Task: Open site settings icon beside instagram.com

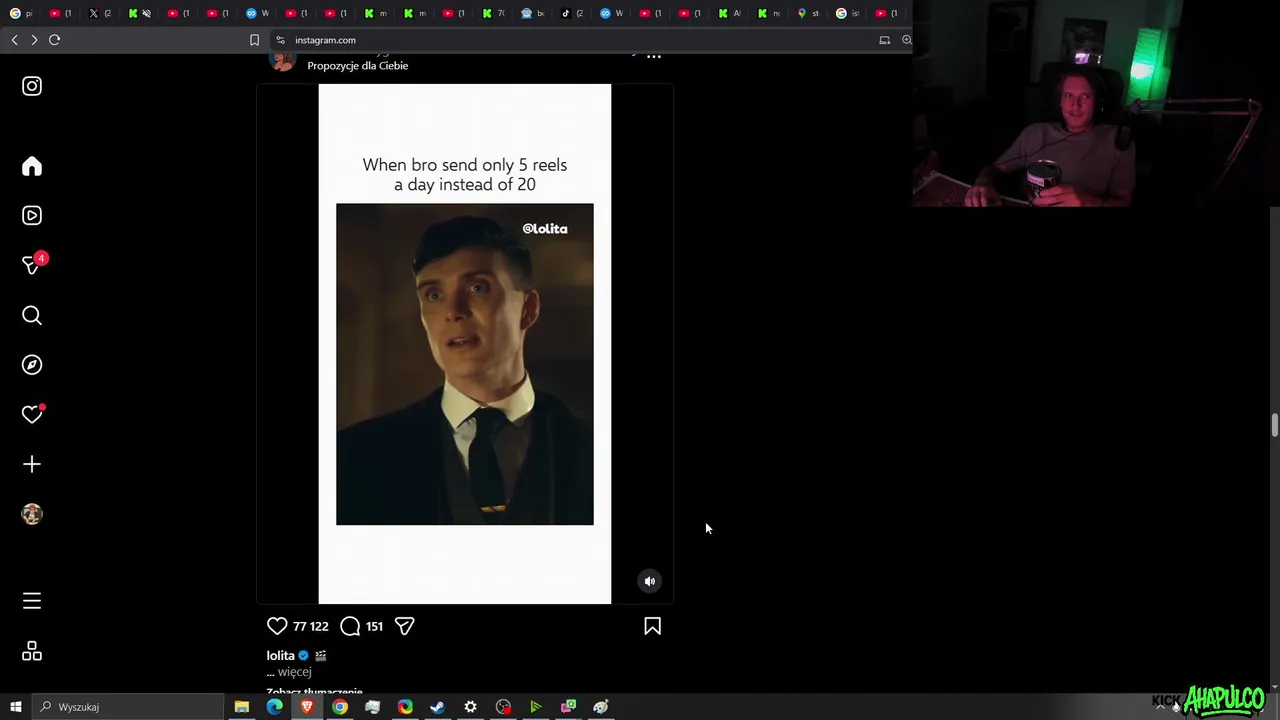Action: [280, 40]
